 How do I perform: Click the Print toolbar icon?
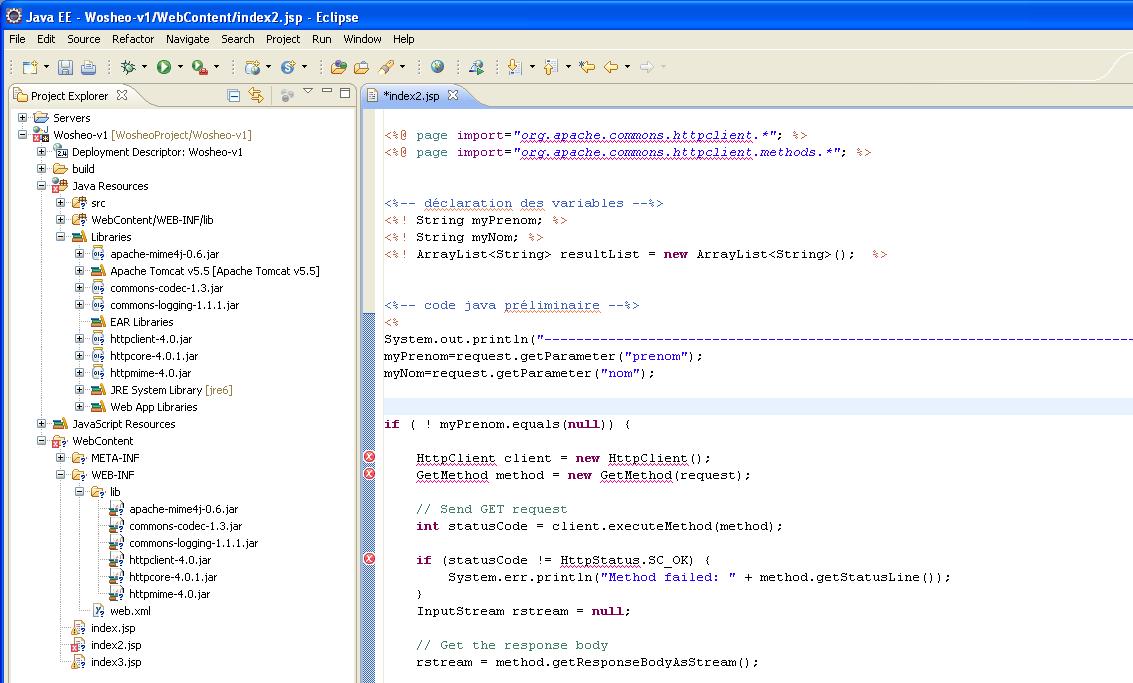coord(88,67)
